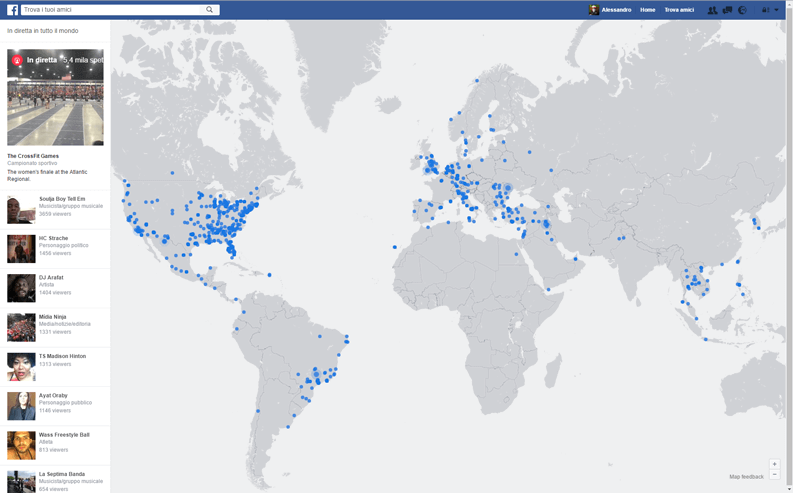This screenshot has width=793, height=493.
Task: Open the privacy shortcuts lock icon
Action: (765, 10)
